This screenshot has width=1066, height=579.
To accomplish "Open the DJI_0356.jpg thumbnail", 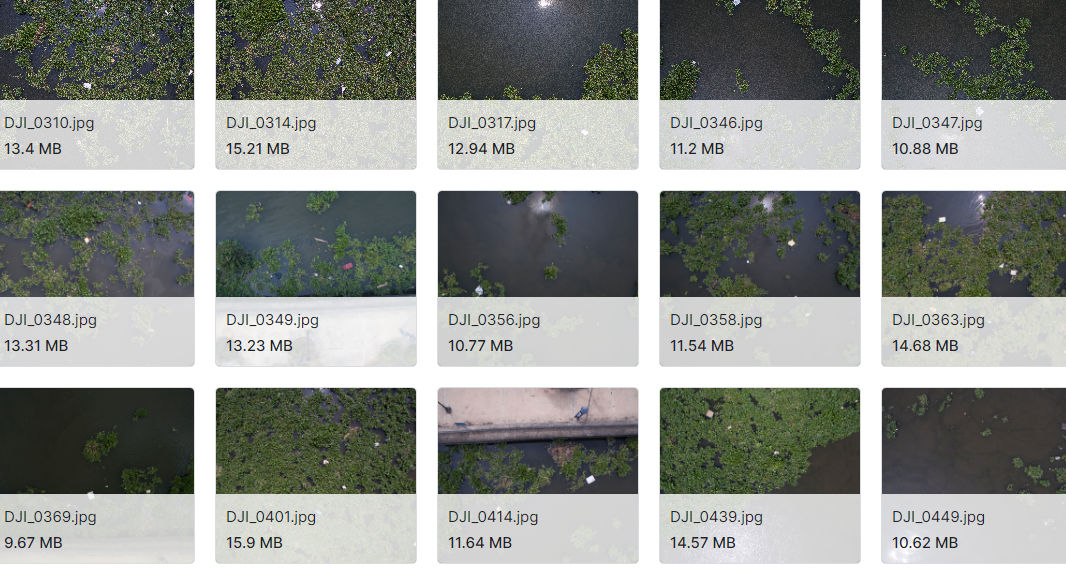I will 538,279.
